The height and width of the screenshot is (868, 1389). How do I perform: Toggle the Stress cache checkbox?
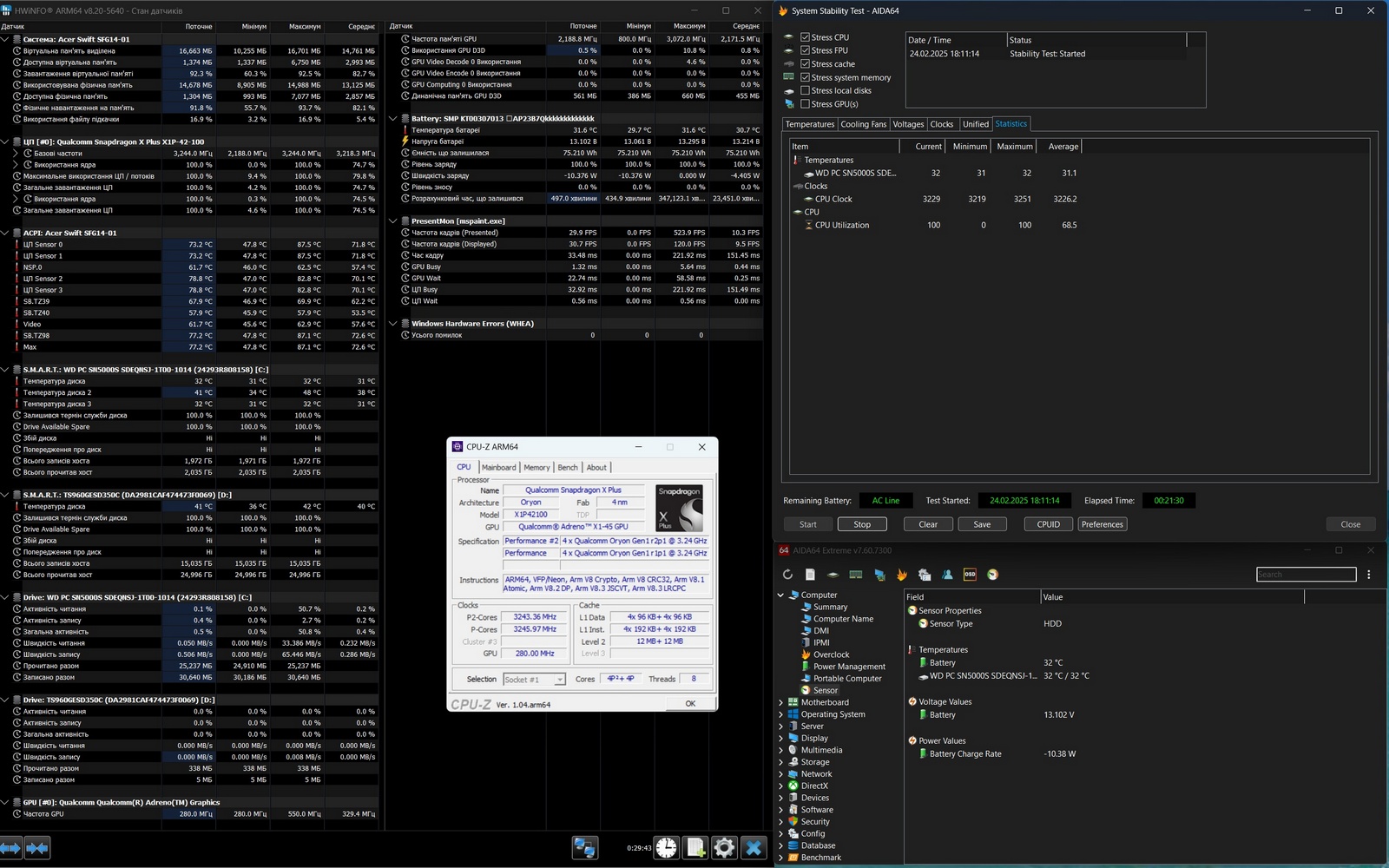point(805,64)
